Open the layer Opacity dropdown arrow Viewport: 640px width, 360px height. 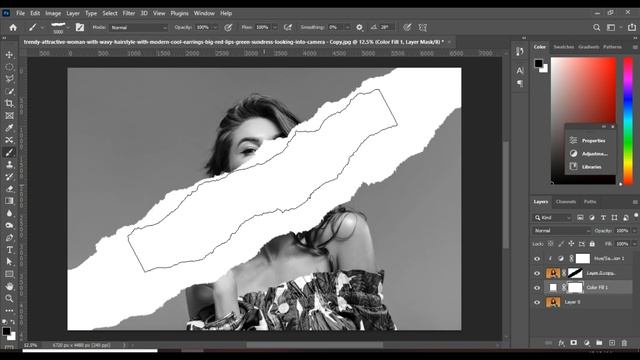click(x=634, y=231)
